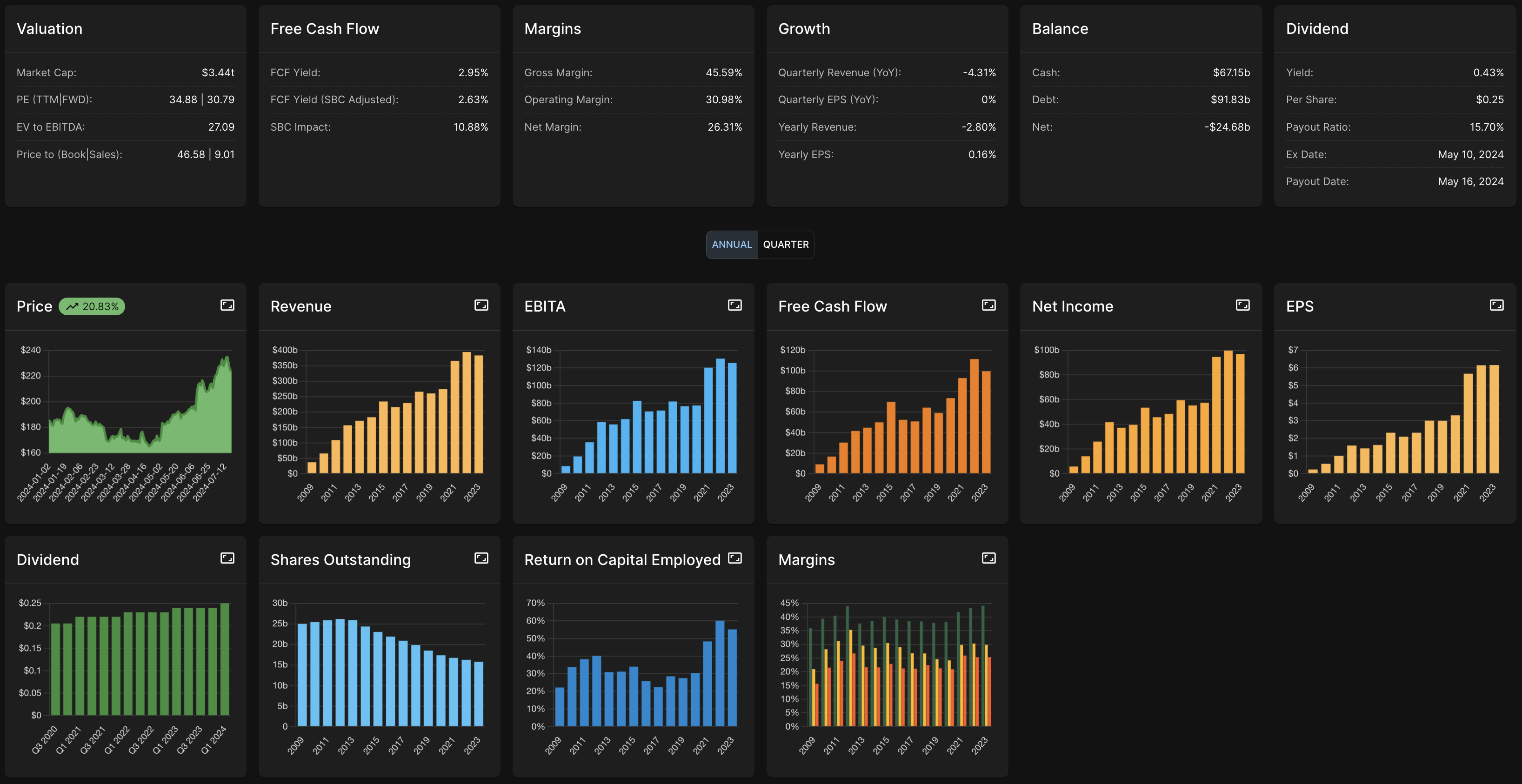1522x784 pixels.
Task: Click the Operating Margin value 30.98%
Action: pyautogui.click(x=724, y=100)
